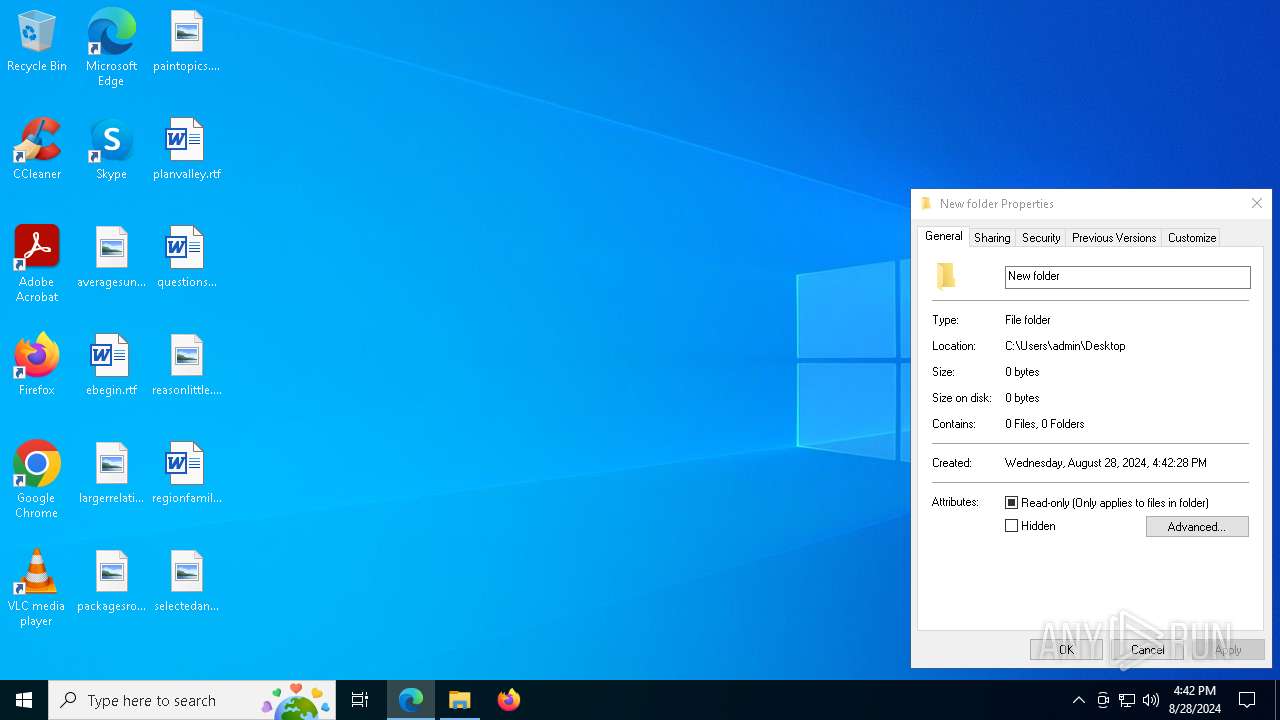The height and width of the screenshot is (720, 1280).
Task: Open the Windows Start menu
Action: click(24, 700)
